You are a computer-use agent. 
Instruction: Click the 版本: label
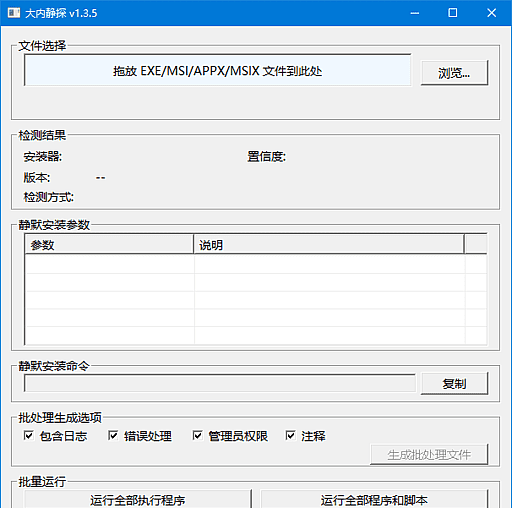pos(37,177)
